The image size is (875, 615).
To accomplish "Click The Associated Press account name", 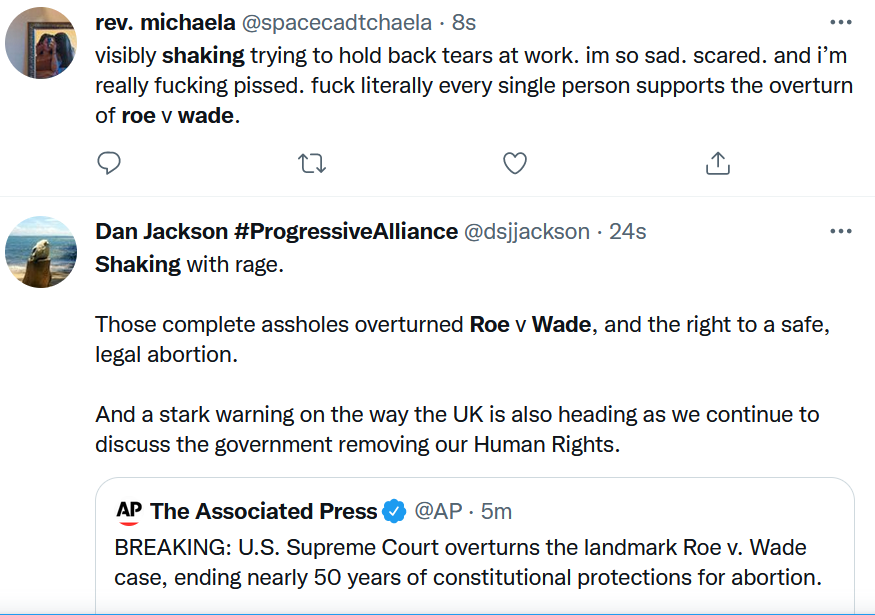I will (x=264, y=512).
